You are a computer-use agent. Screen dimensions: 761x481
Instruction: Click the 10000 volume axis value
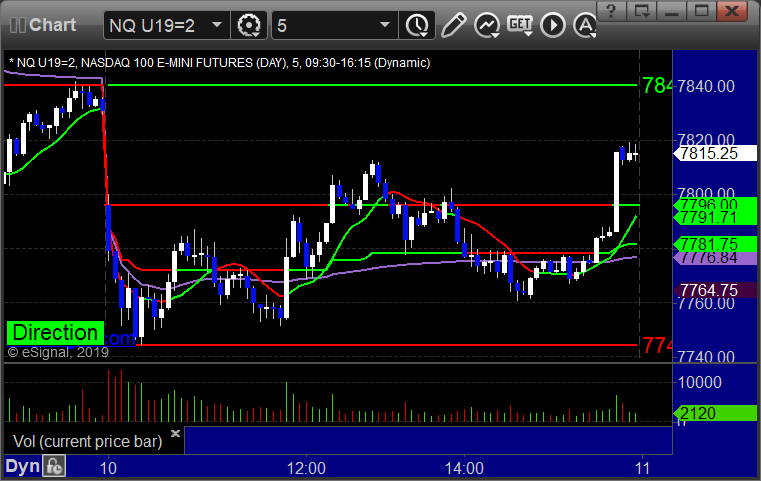tap(700, 382)
